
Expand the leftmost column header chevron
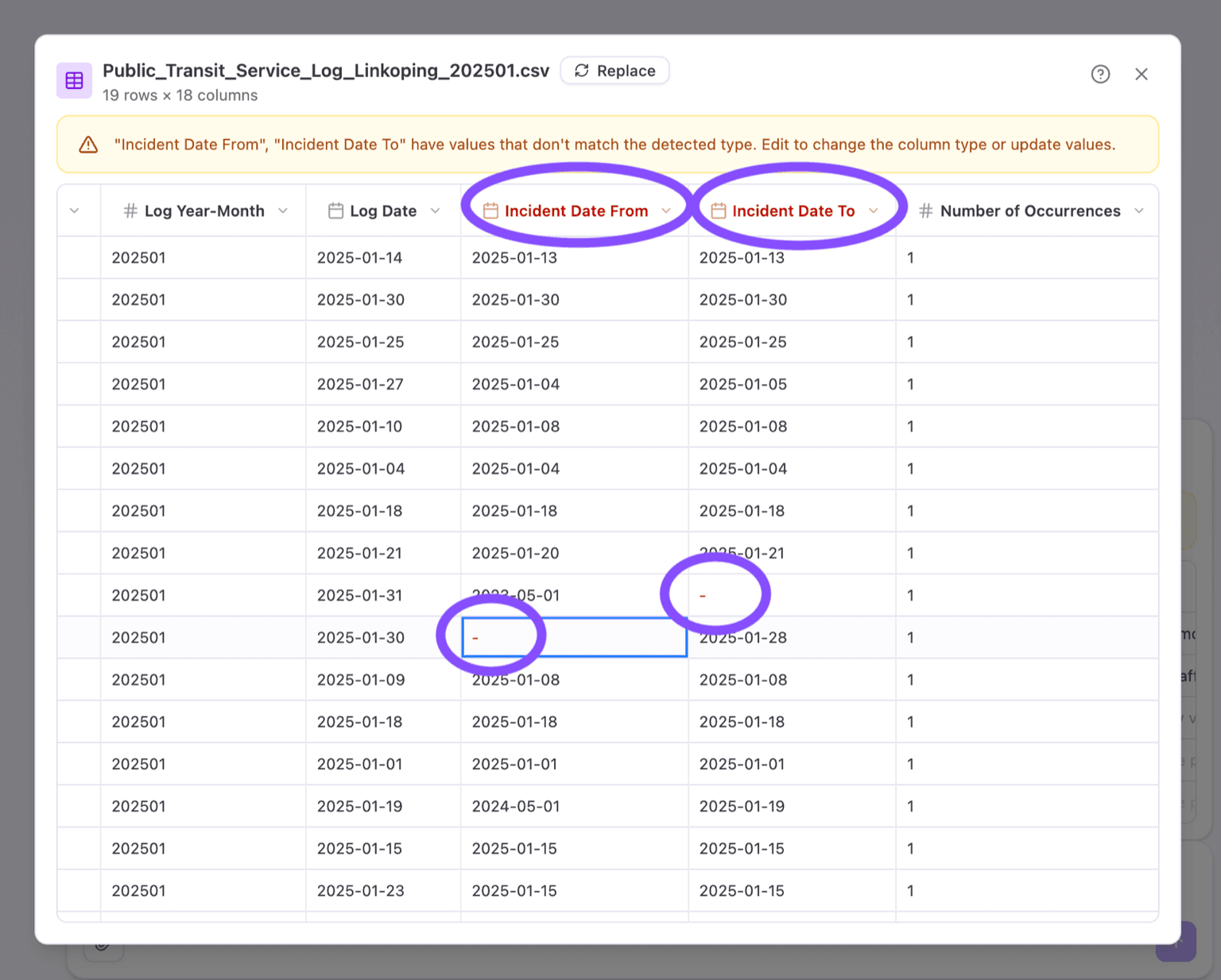(x=75, y=211)
